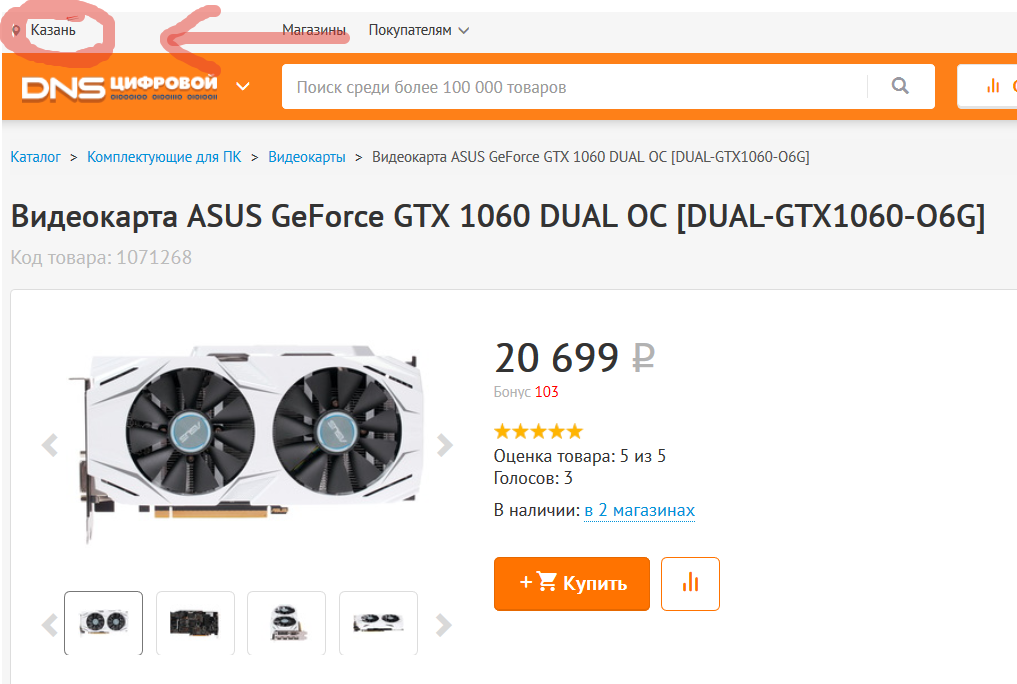
Task: Expand the catalog chevron next to DNS logo
Action: pyautogui.click(x=243, y=86)
